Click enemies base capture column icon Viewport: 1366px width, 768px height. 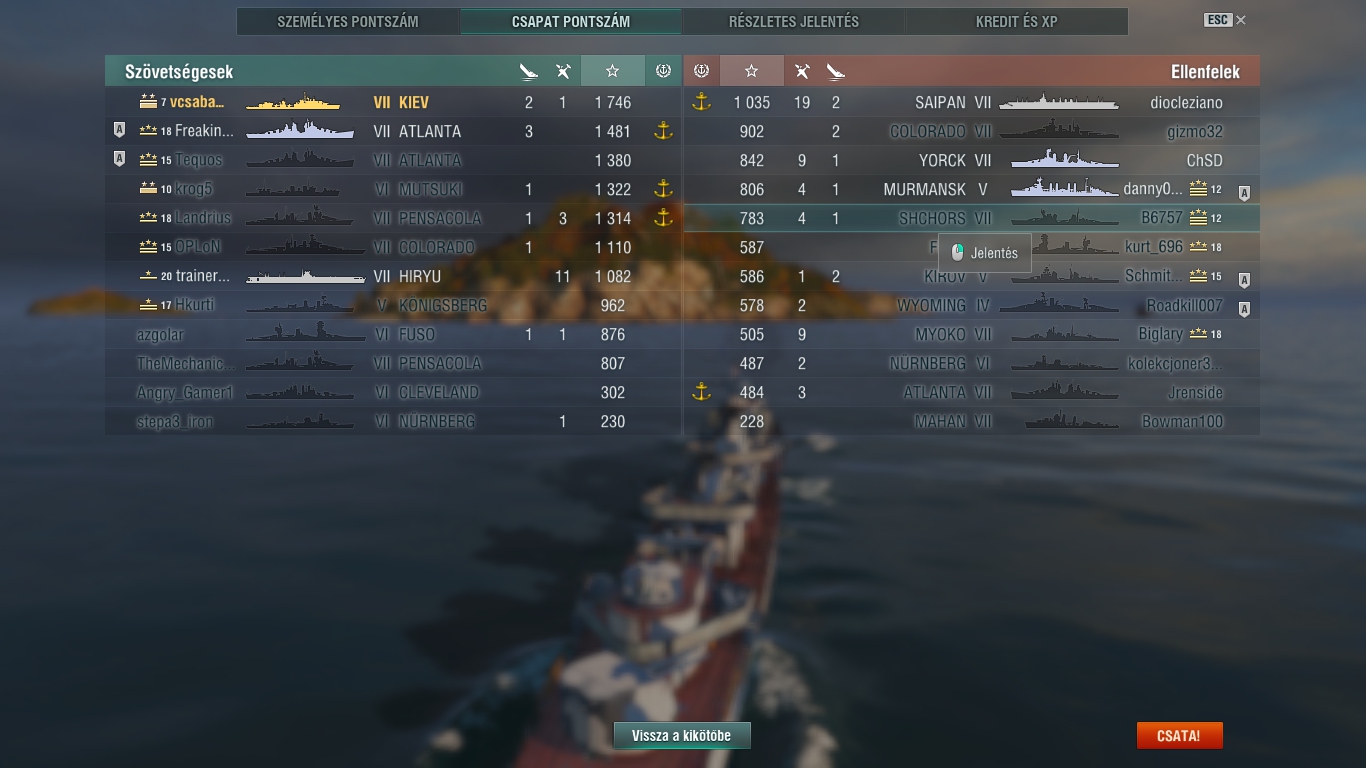click(x=701, y=71)
